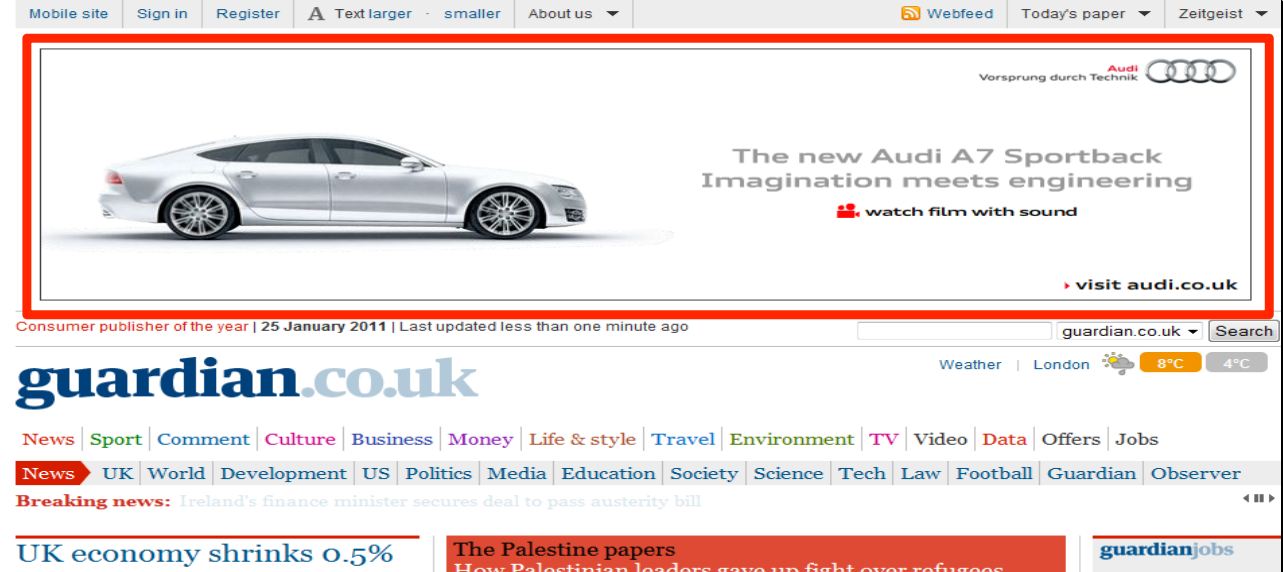The image size is (1283, 572).
Task: Click the partly cloudy weather icon
Action: click(1116, 364)
